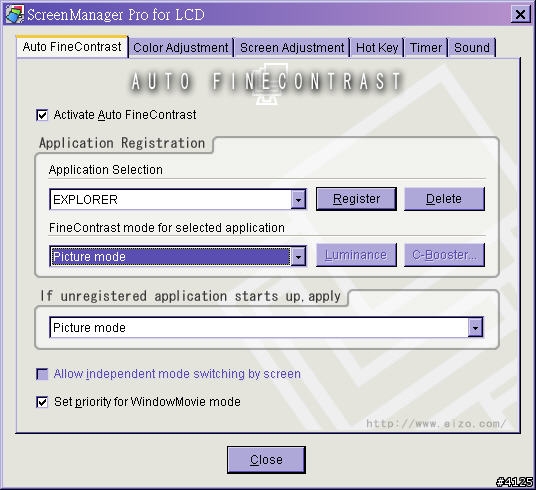Switch to the Auto FineContrast tab
The image size is (536, 490).
pyautogui.click(x=72, y=47)
